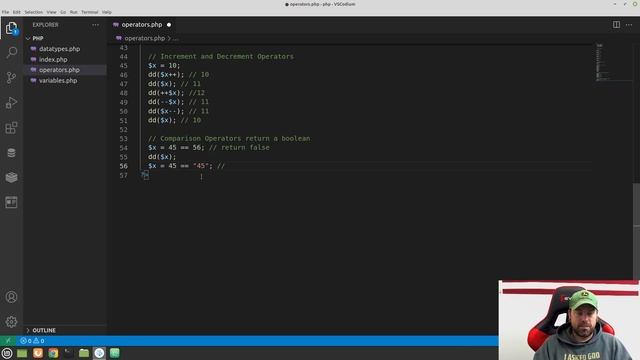The width and height of the screenshot is (640, 360).
Task: Open the editor More Actions ellipsis
Action: click(629, 25)
